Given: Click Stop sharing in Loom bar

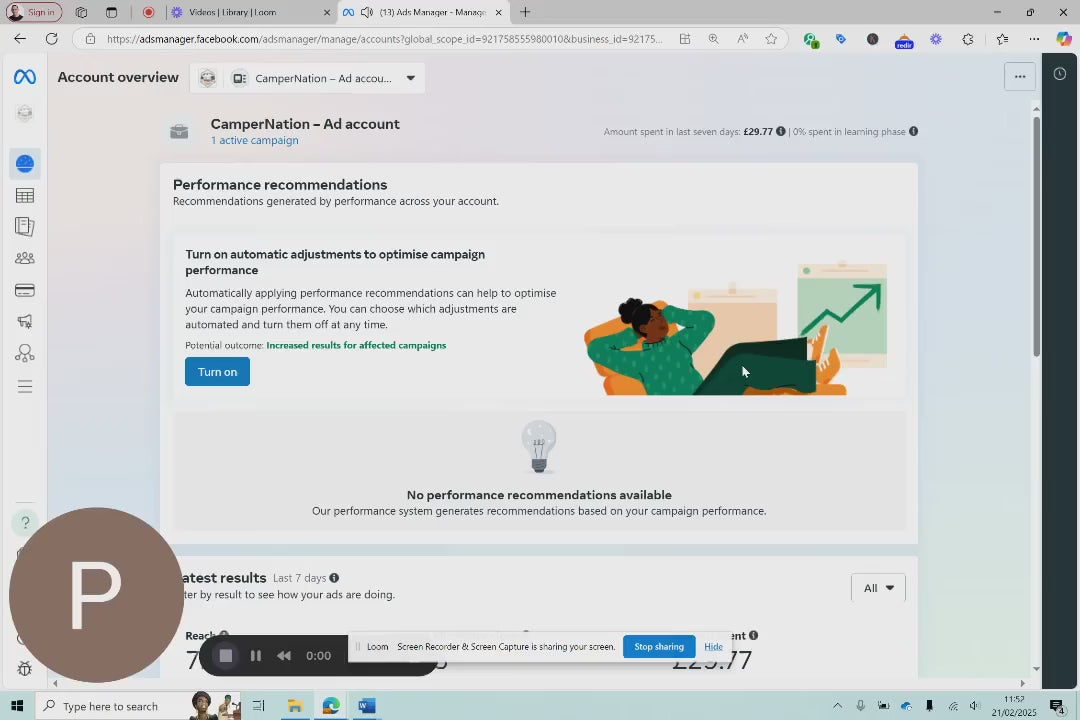Looking at the screenshot, I should (x=658, y=646).
